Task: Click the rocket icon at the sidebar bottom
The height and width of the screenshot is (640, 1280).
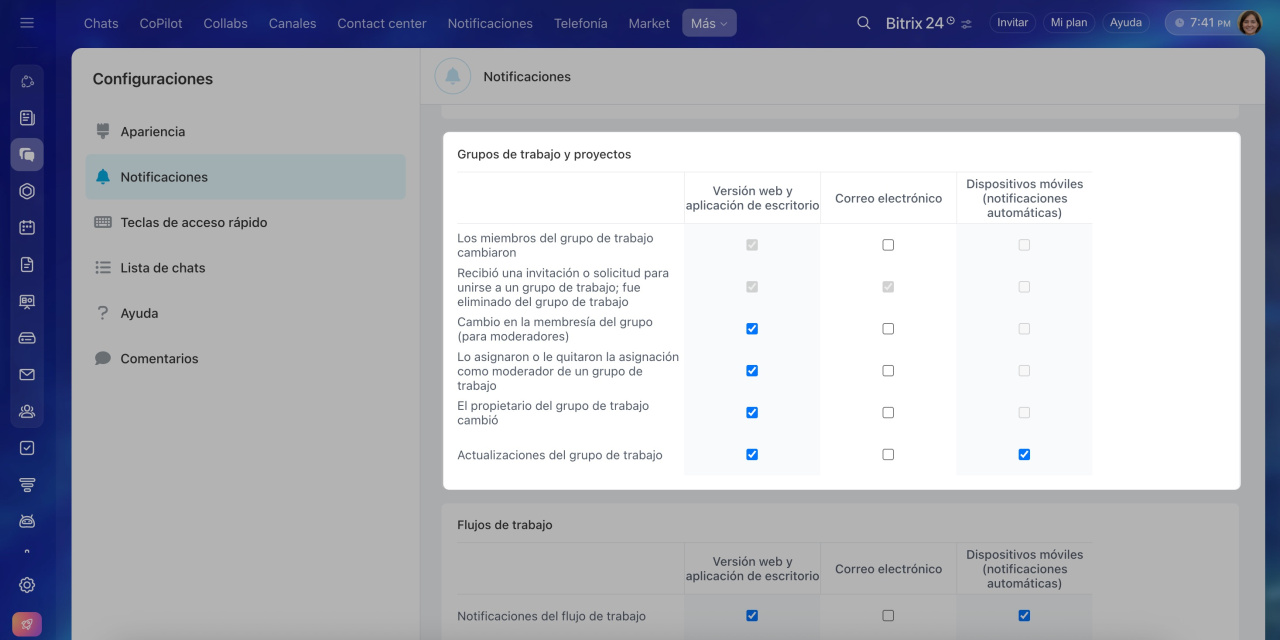Action: tap(27, 625)
